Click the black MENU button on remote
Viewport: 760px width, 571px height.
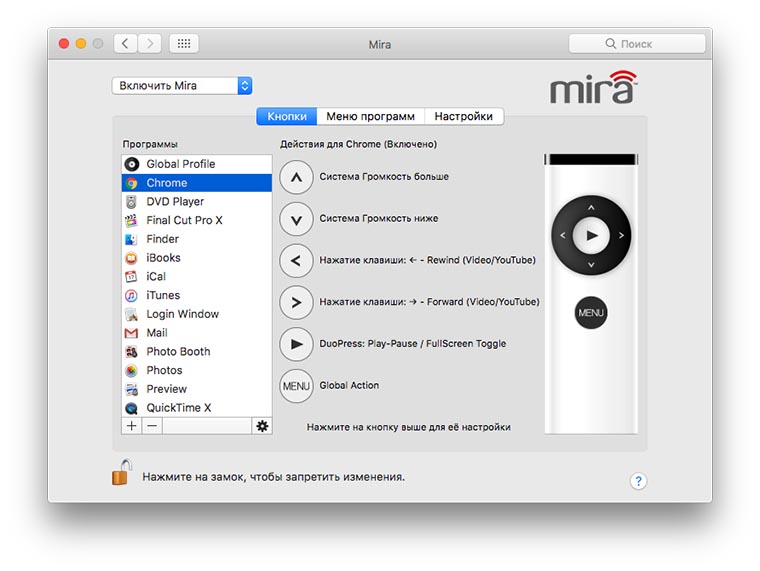coord(591,313)
